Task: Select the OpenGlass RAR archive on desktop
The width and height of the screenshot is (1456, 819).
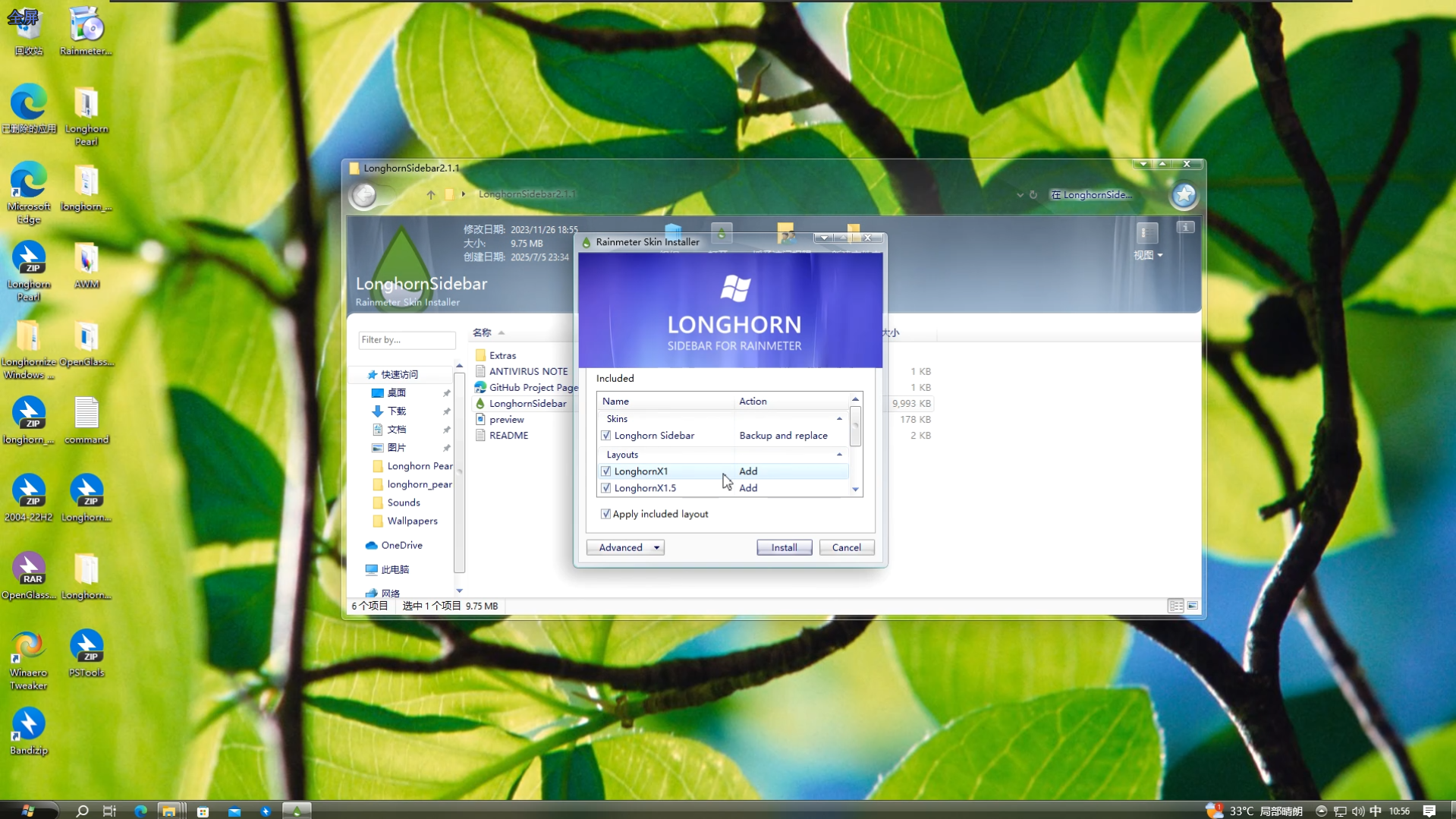Action: pos(28,575)
